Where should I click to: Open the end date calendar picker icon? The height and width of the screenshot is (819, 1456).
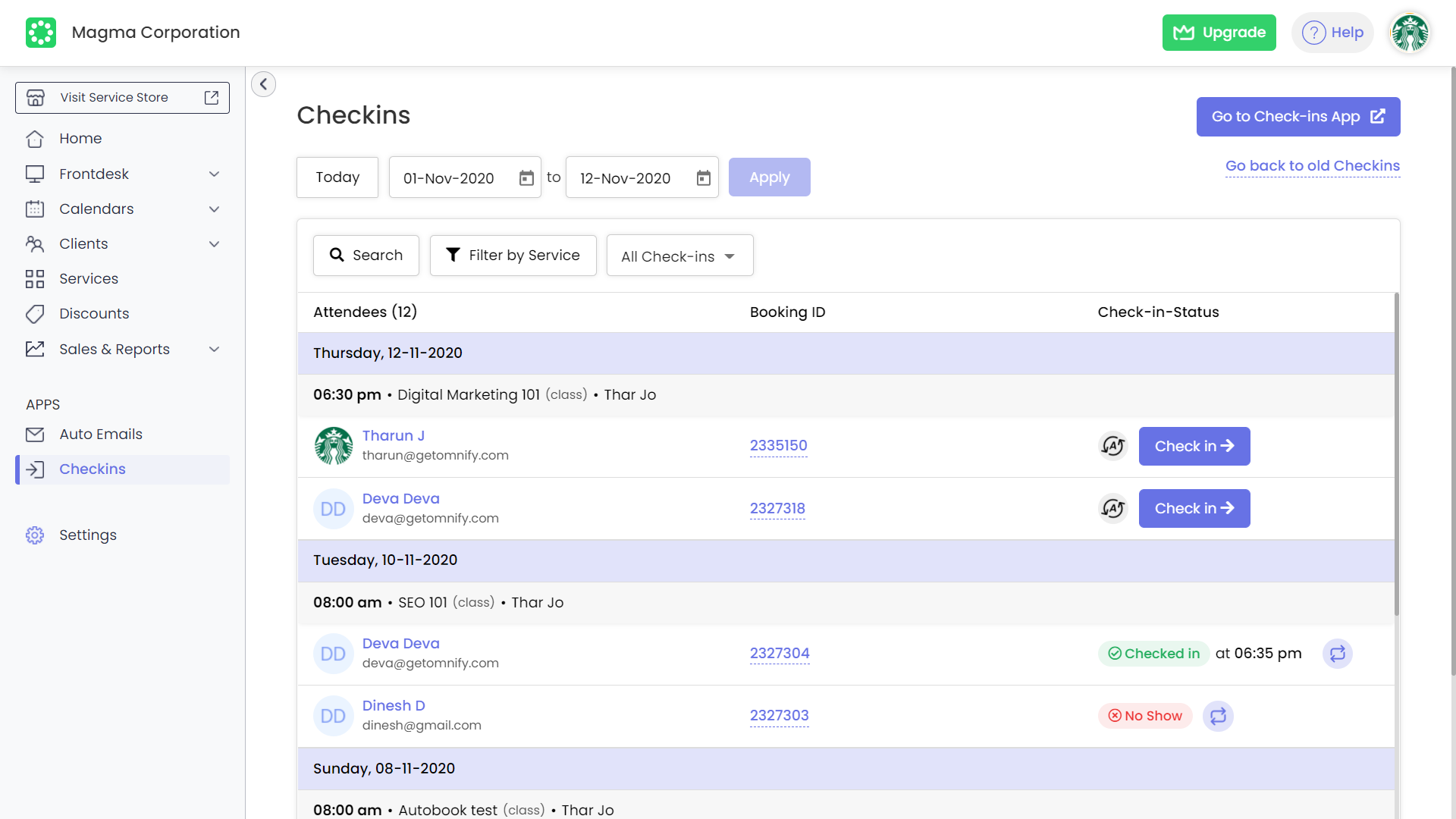(x=704, y=178)
